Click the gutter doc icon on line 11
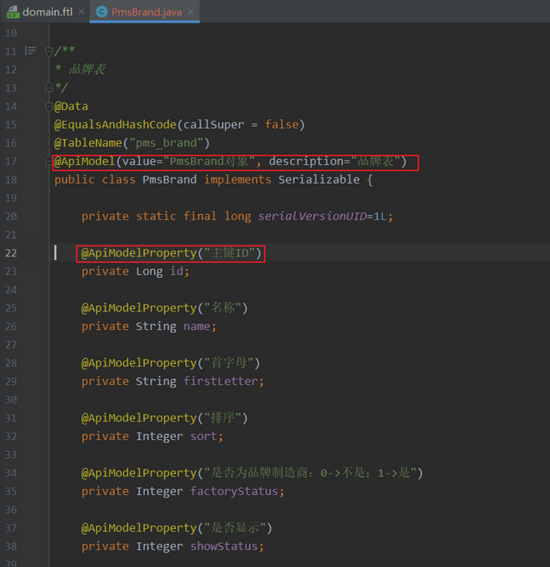This screenshot has width=550, height=567. [30, 51]
